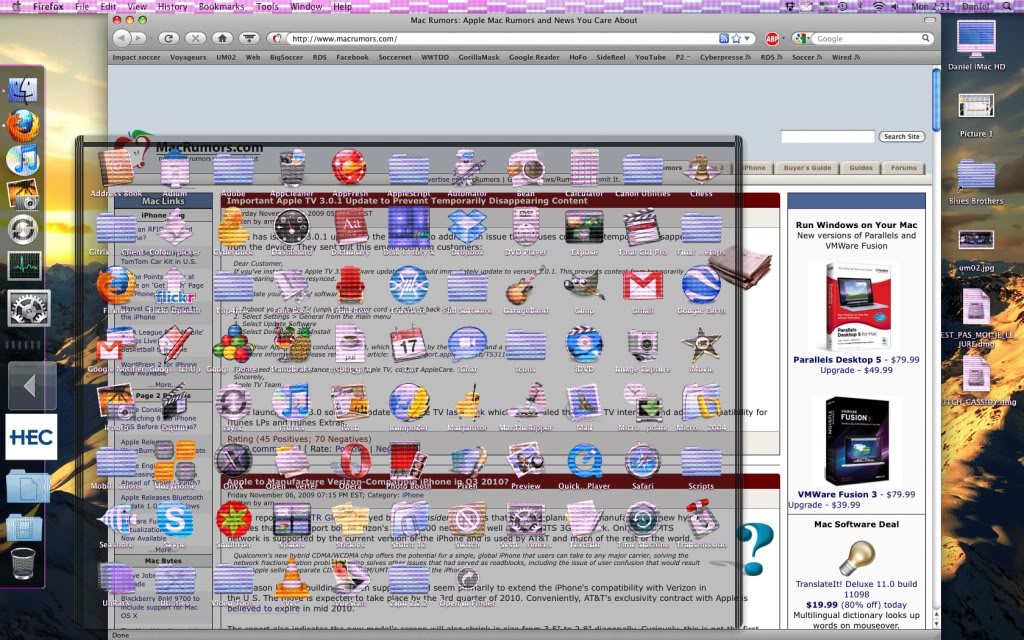Open iDVD from the grid
This screenshot has height=640, width=1024.
pos(584,345)
